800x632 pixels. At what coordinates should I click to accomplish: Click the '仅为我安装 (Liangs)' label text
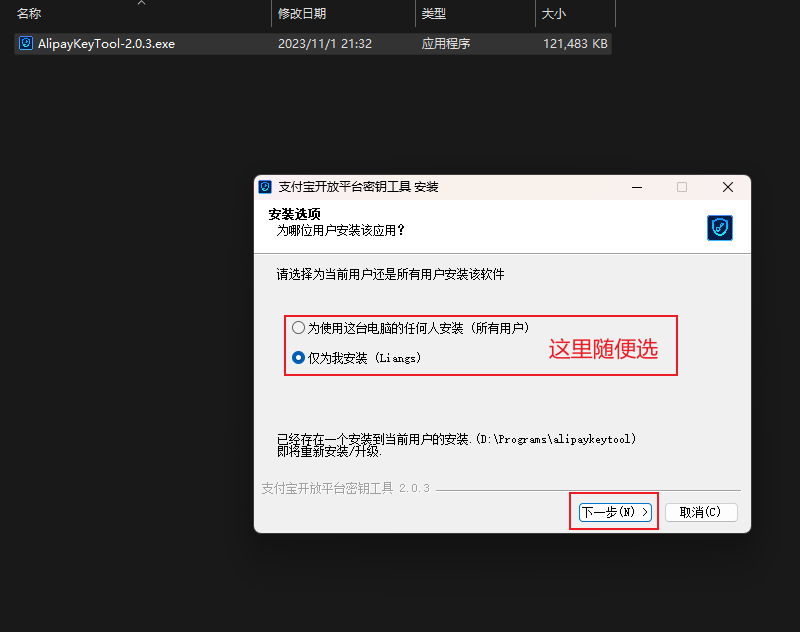pyautogui.click(x=365, y=357)
